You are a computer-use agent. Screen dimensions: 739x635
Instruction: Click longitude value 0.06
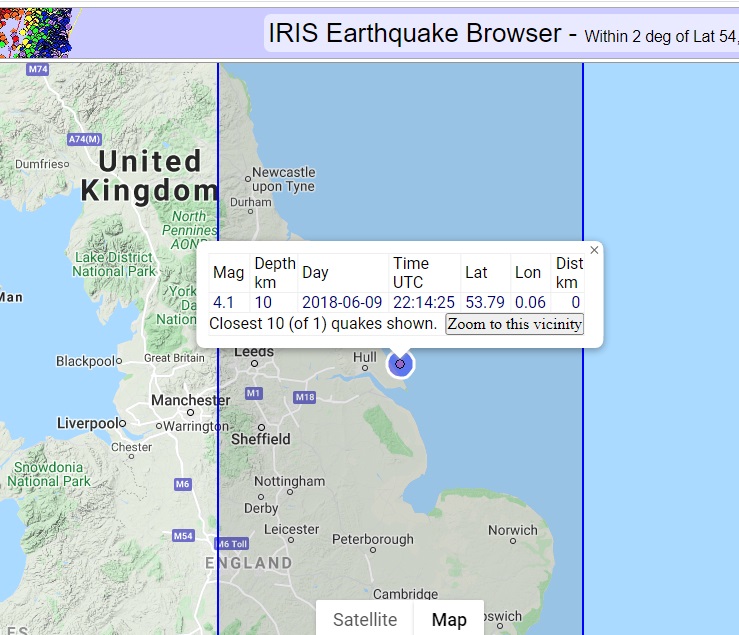530,302
